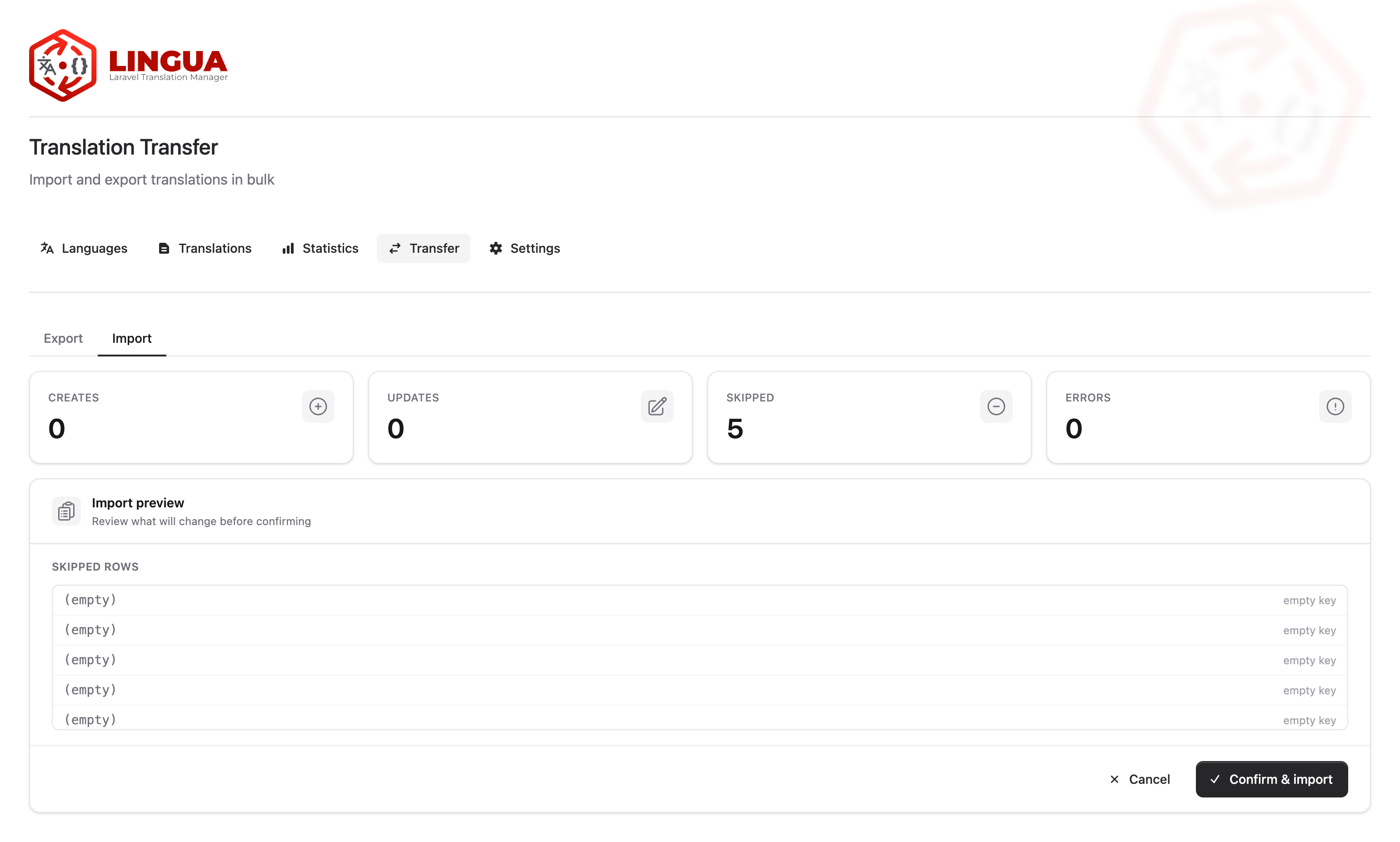The height and width of the screenshot is (842, 1400).
Task: Click the Updates pencil edit icon
Action: (x=657, y=406)
